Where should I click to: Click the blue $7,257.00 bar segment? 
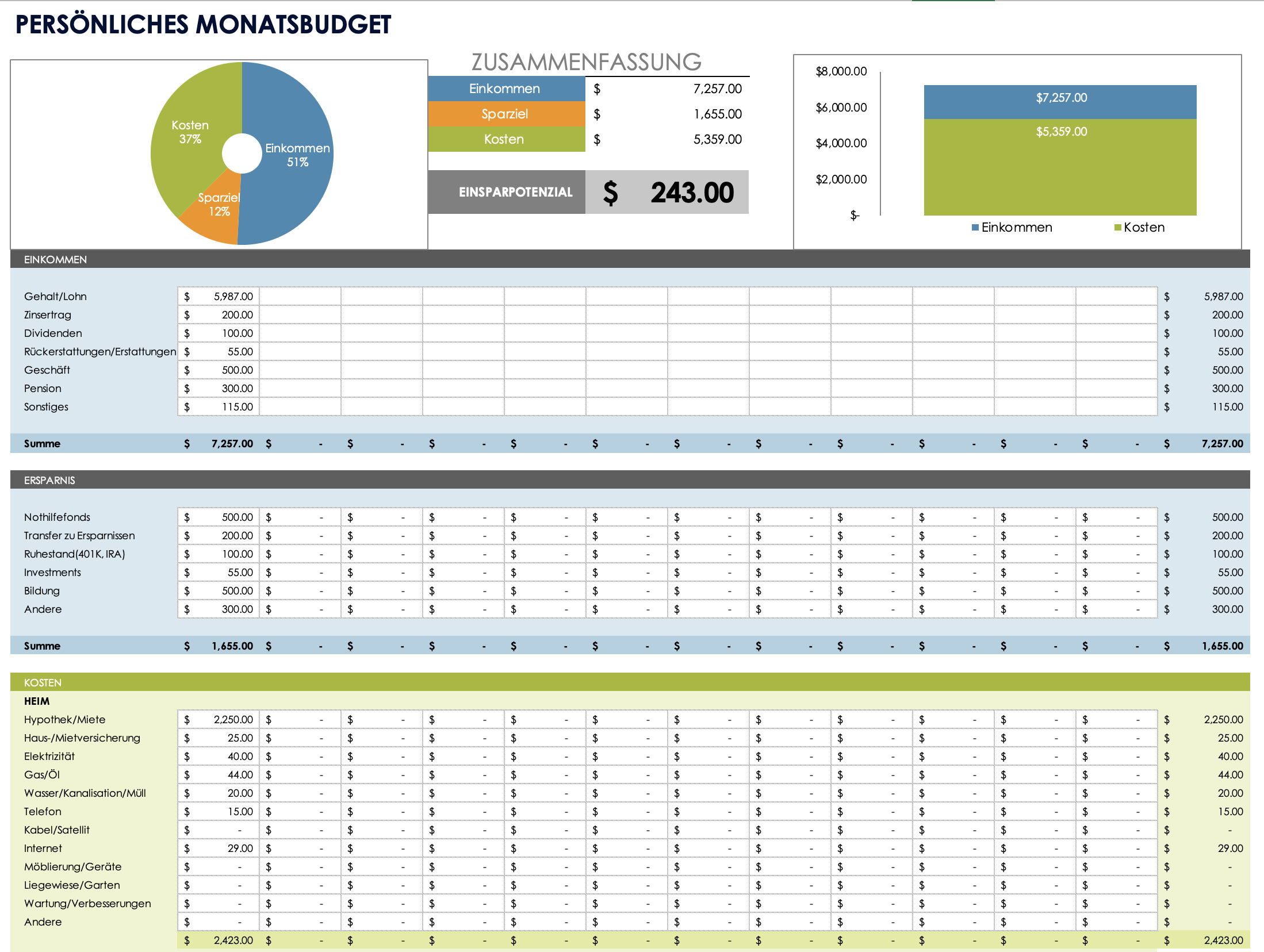tap(1060, 102)
